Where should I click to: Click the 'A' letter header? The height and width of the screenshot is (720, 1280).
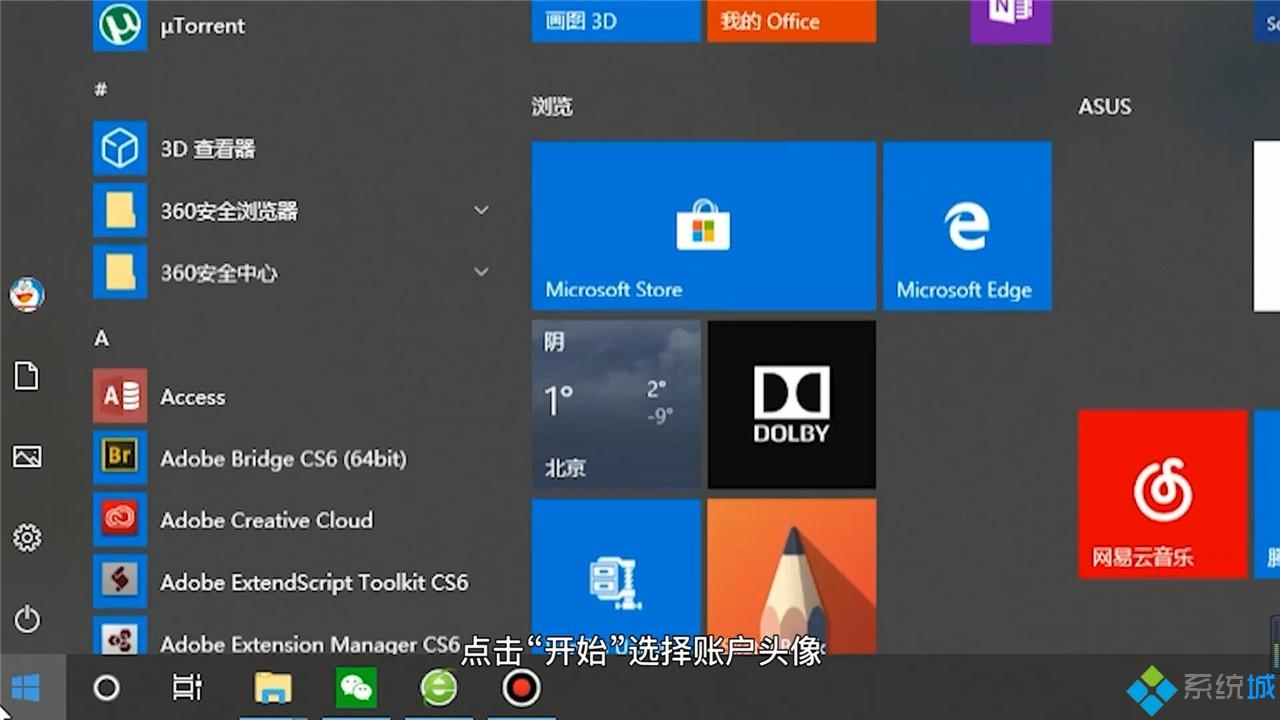(x=101, y=339)
